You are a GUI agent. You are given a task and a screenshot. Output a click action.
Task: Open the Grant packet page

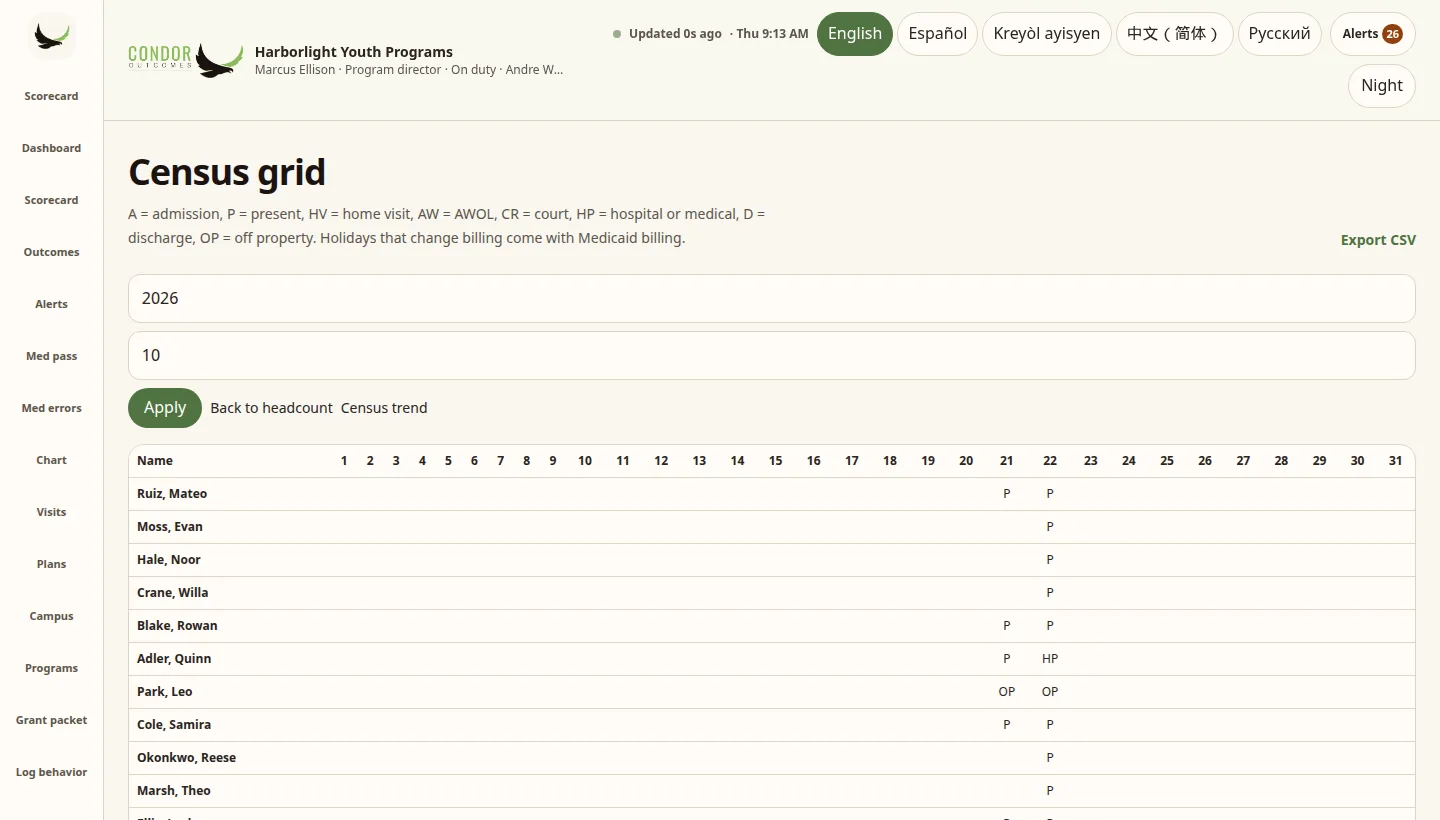(x=52, y=720)
